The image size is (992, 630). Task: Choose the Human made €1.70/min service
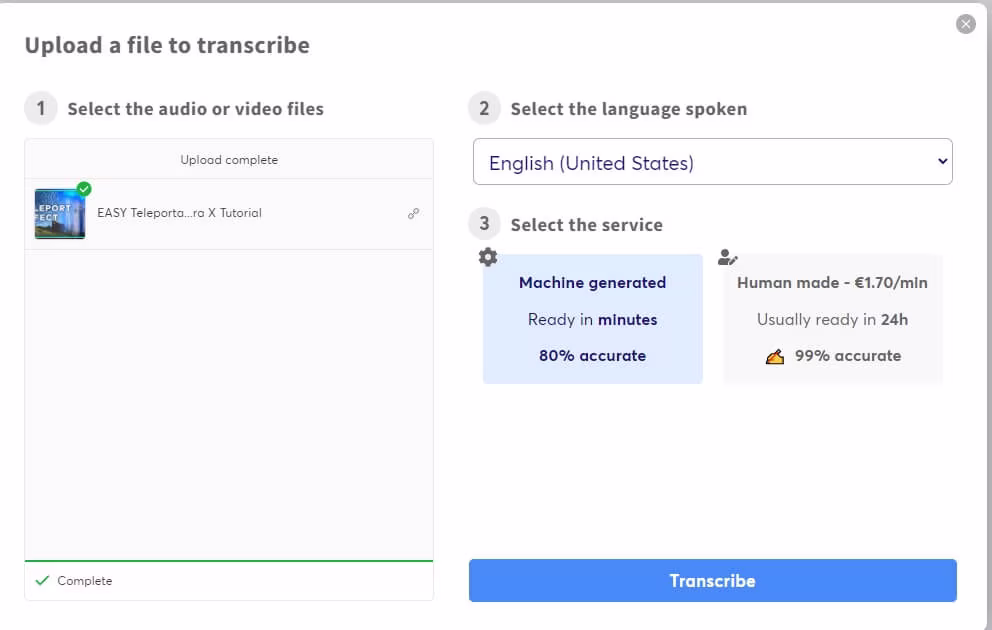coord(832,319)
